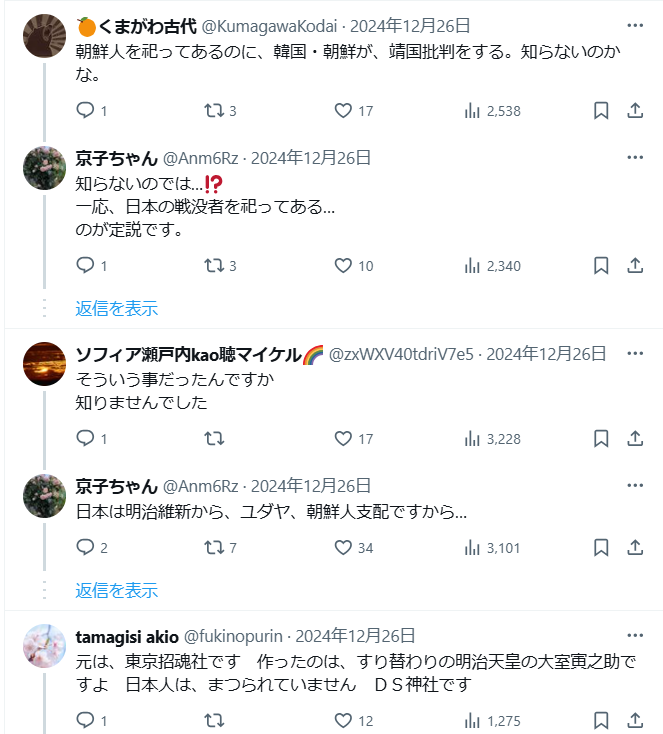Like 京子ちゃん's reply with 10 likes

(x=344, y=265)
